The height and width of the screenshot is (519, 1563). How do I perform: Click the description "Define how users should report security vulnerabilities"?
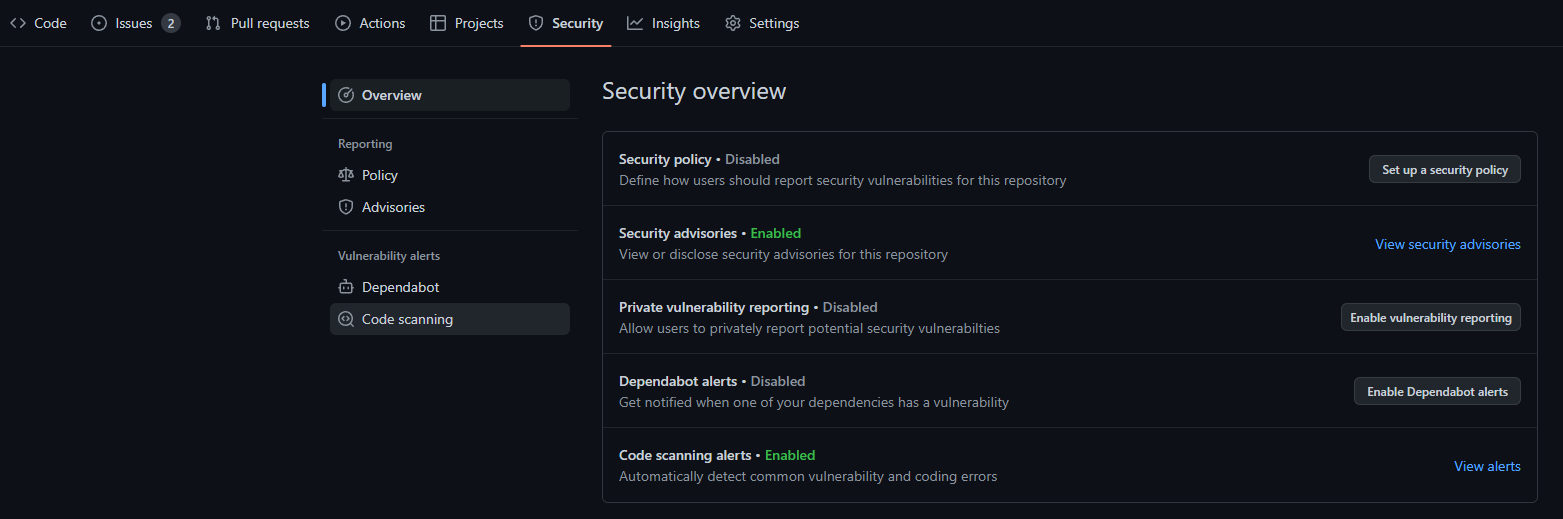pos(843,181)
